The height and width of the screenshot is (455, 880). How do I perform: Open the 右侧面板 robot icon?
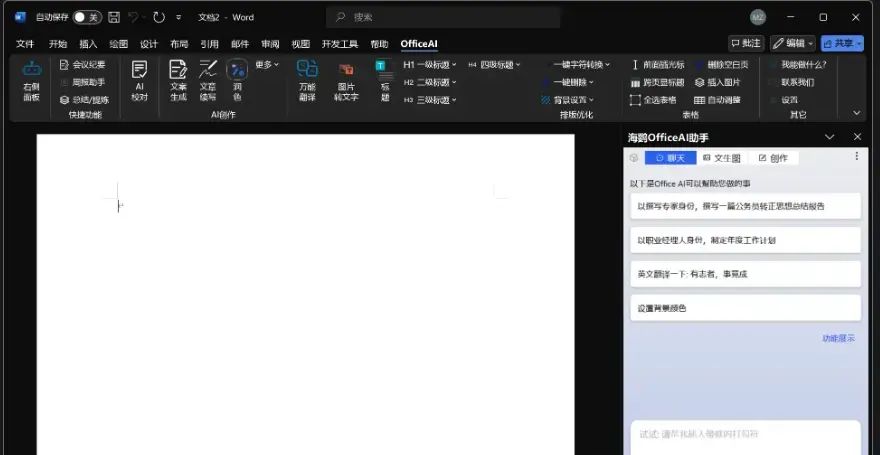tap(31, 81)
